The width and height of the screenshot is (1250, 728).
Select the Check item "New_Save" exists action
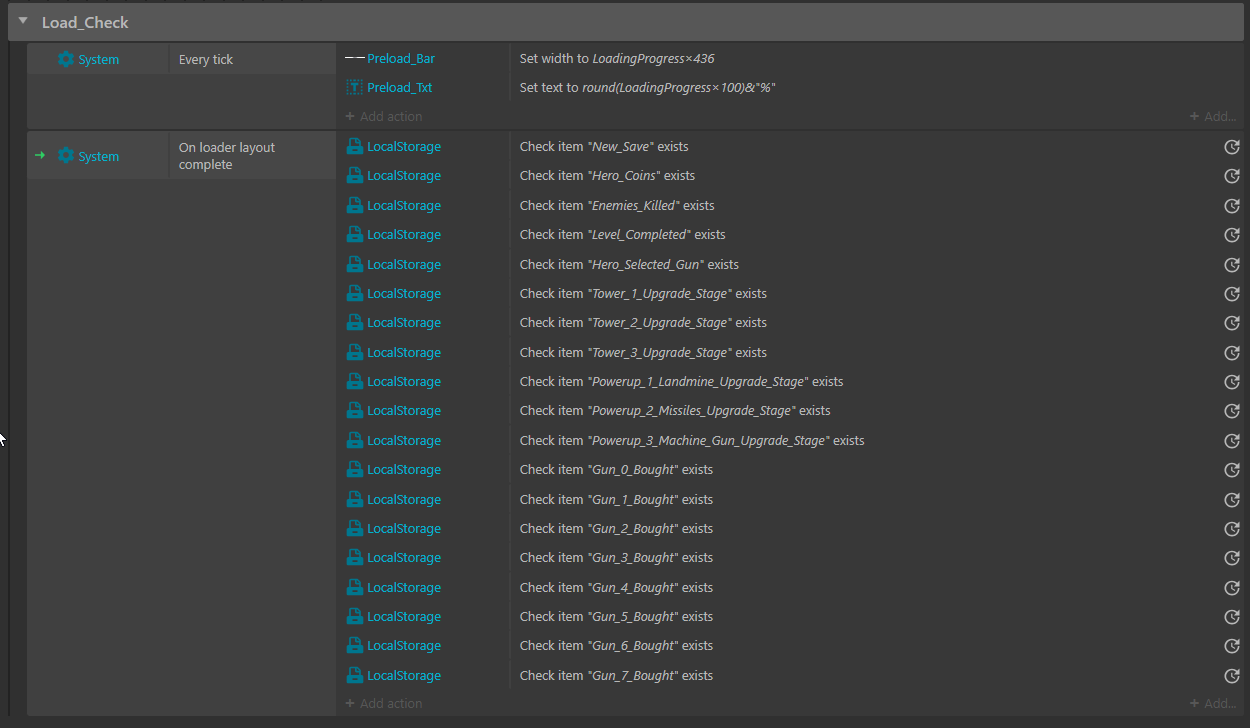click(604, 146)
